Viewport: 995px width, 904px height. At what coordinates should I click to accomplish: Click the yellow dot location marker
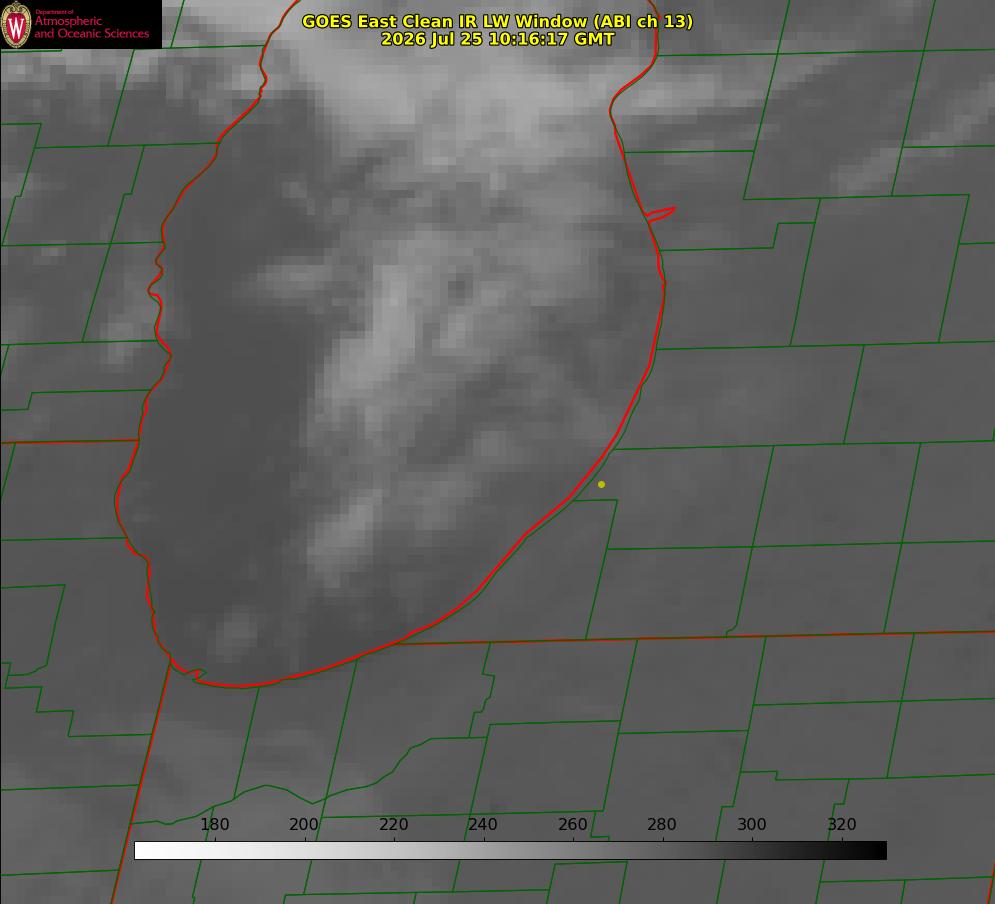pos(601,484)
